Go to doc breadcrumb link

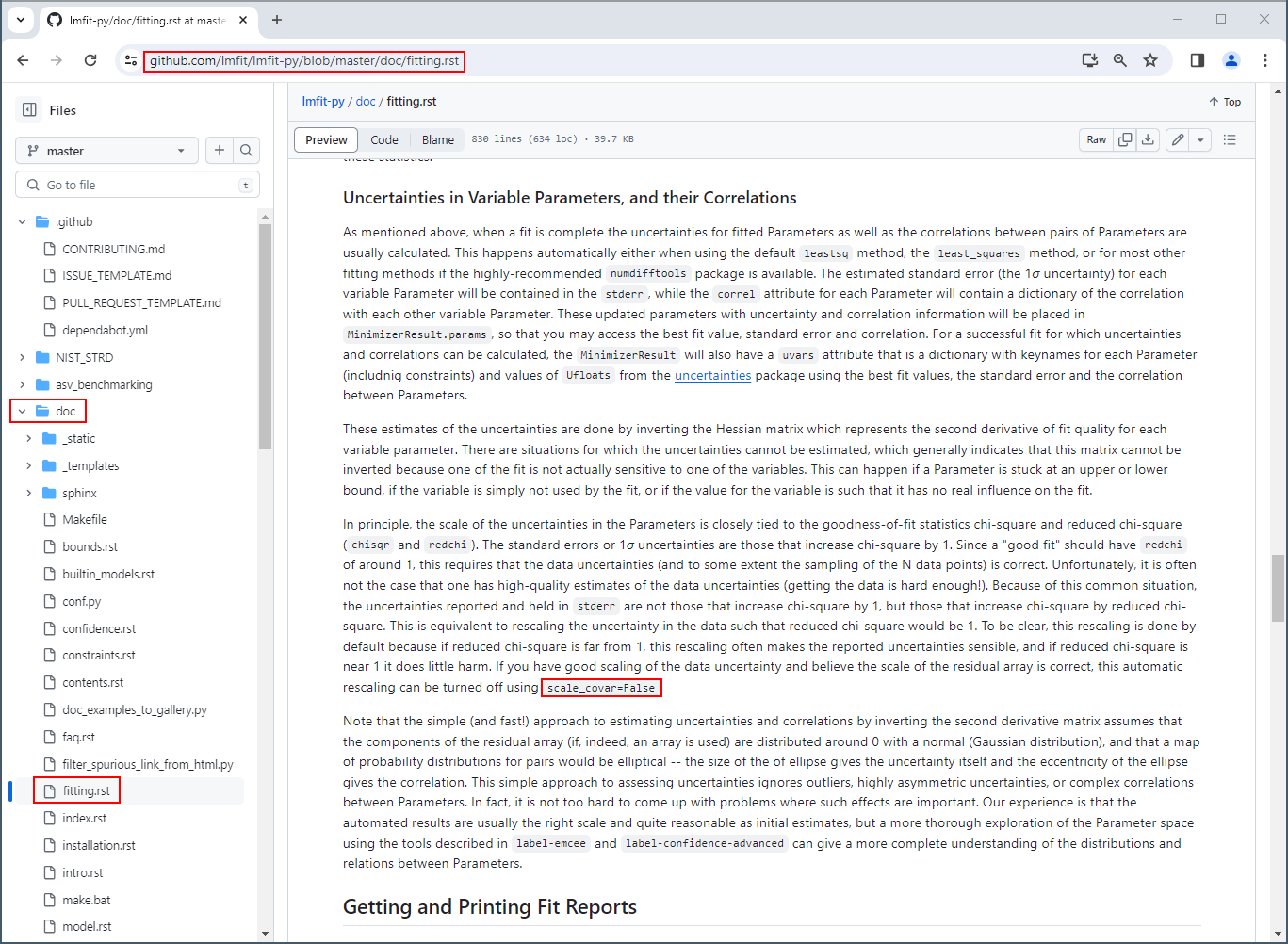pos(366,102)
